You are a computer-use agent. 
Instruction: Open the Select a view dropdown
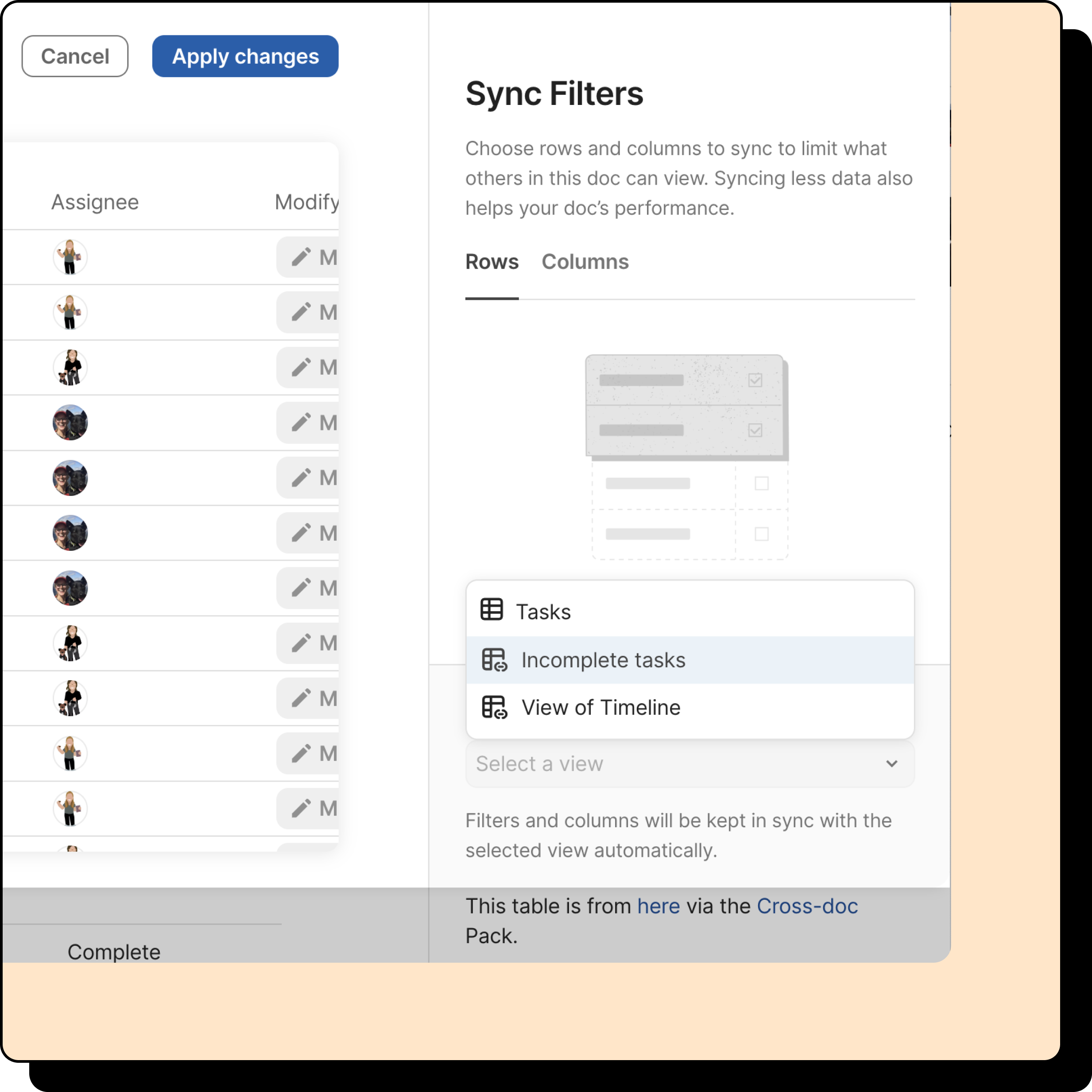(x=690, y=763)
